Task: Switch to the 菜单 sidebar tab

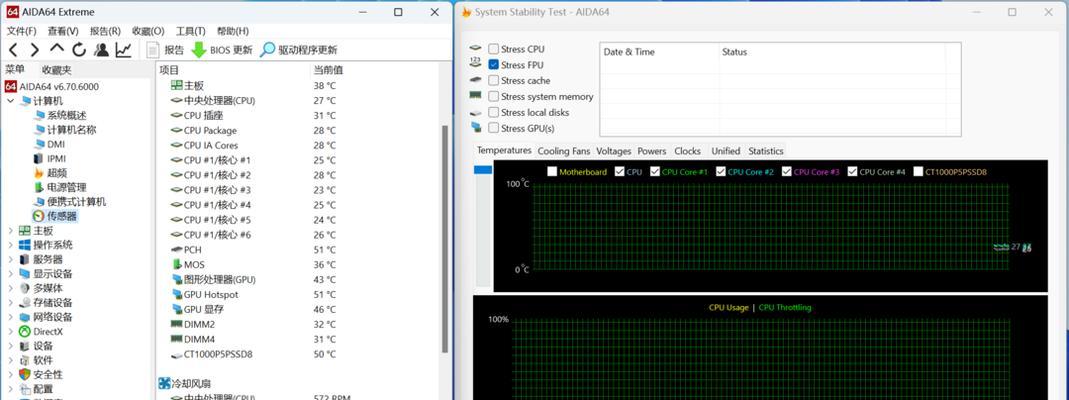Action: click(x=14, y=70)
